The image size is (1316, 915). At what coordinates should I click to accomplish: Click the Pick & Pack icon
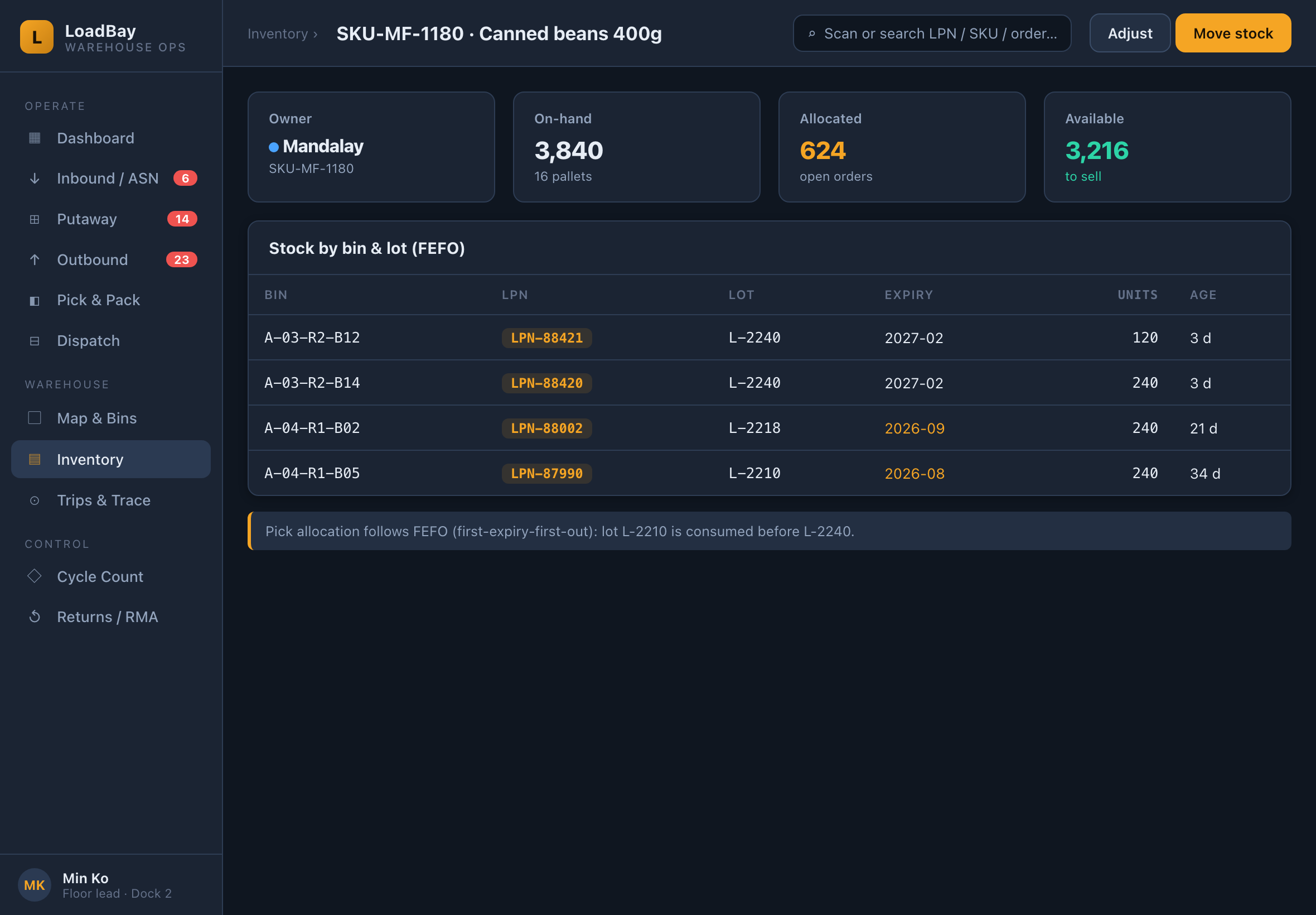click(x=35, y=300)
